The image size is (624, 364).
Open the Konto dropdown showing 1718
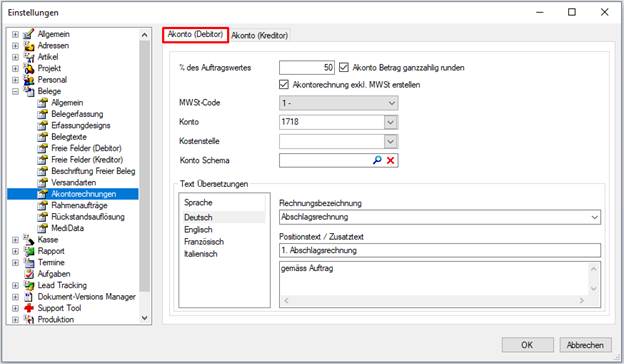tap(391, 122)
